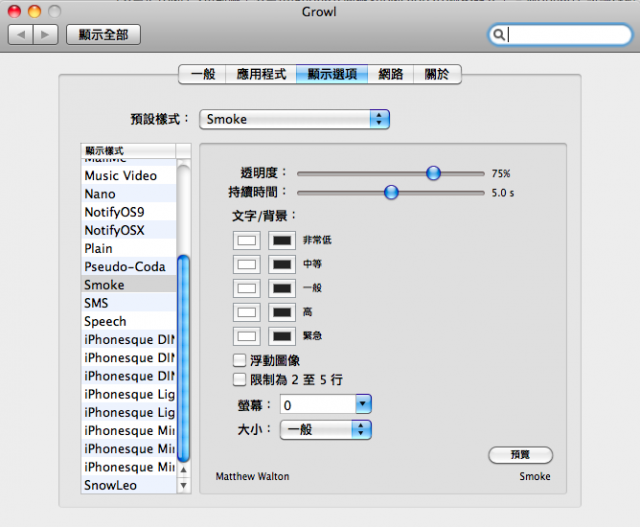The width and height of the screenshot is (640, 527).
Task: Switch to the 一般 tab
Action: click(x=202, y=74)
